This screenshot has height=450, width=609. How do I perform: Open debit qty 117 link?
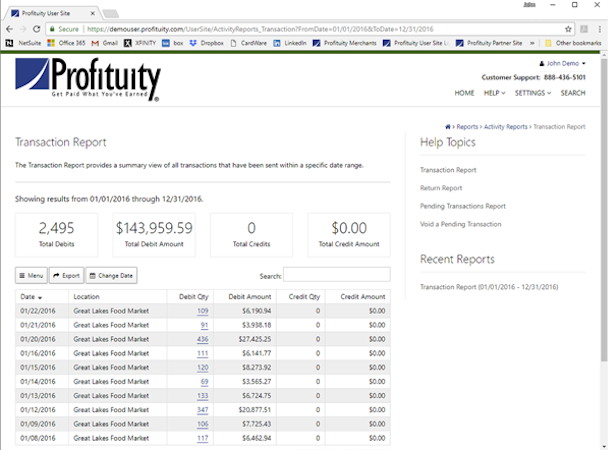203,438
